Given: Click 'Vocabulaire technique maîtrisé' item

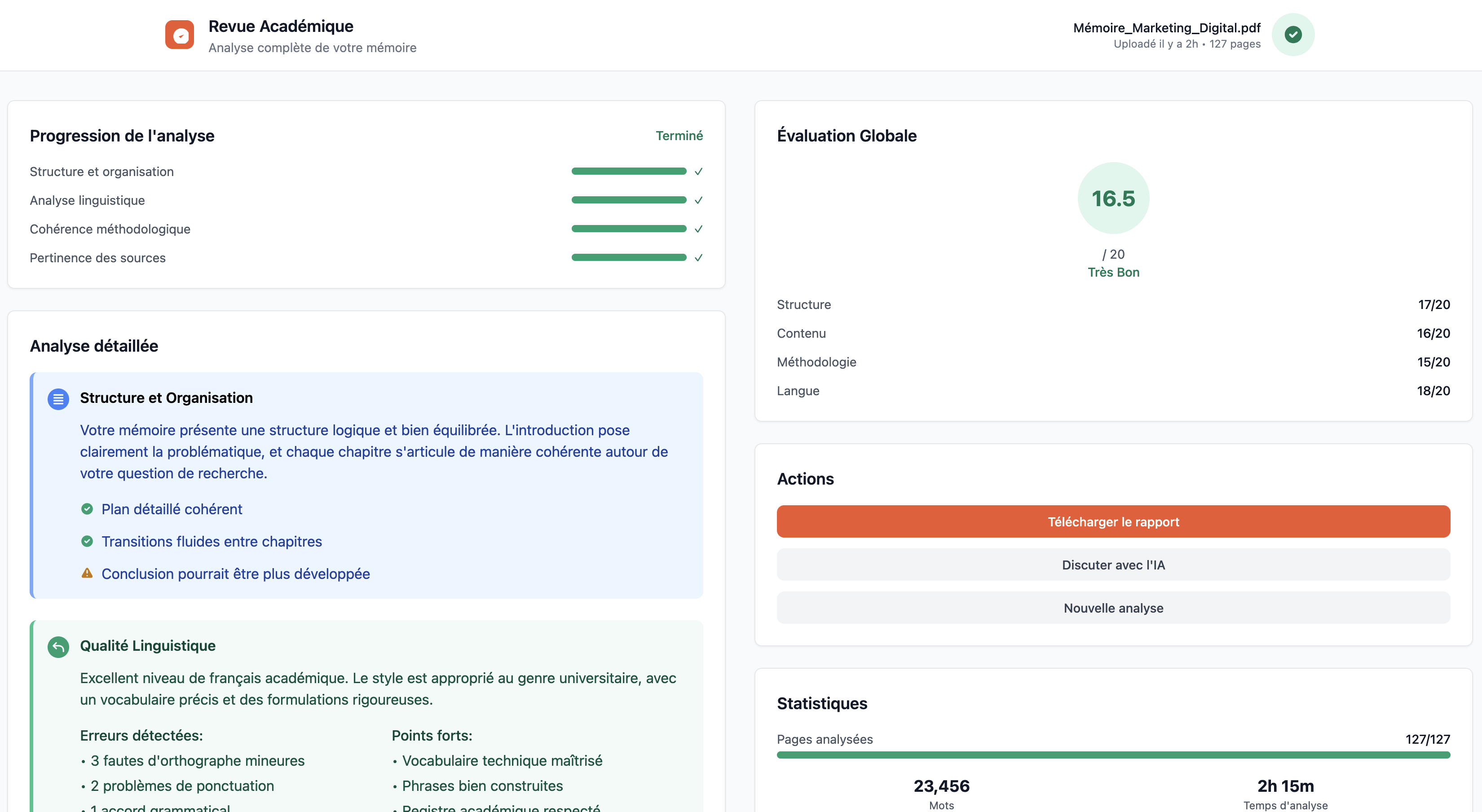Looking at the screenshot, I should pos(502,761).
